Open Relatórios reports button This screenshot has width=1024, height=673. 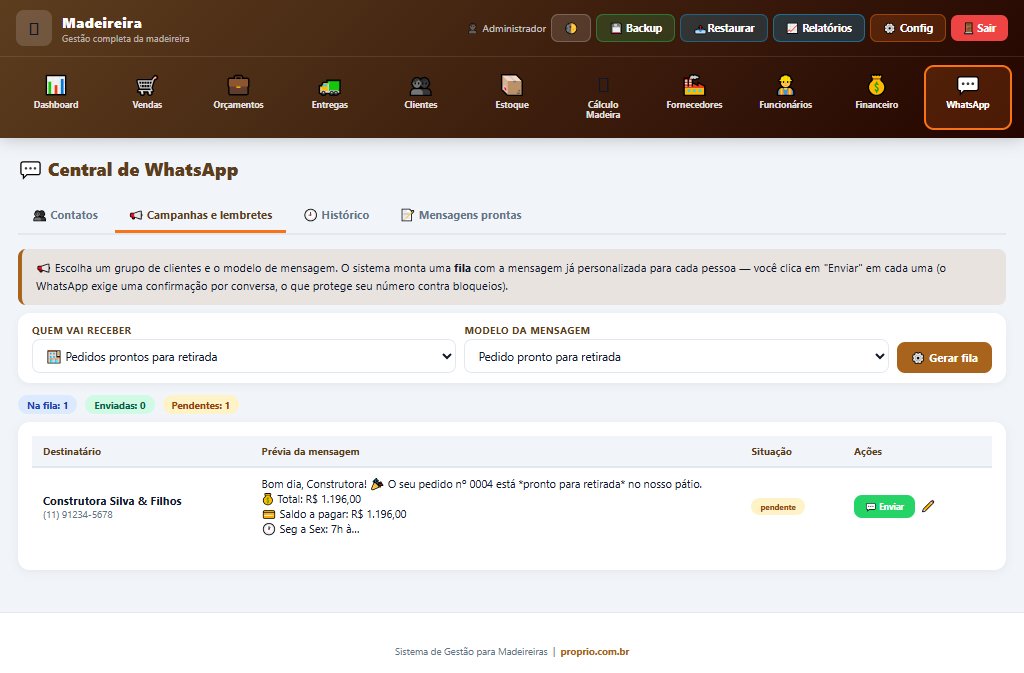(819, 28)
